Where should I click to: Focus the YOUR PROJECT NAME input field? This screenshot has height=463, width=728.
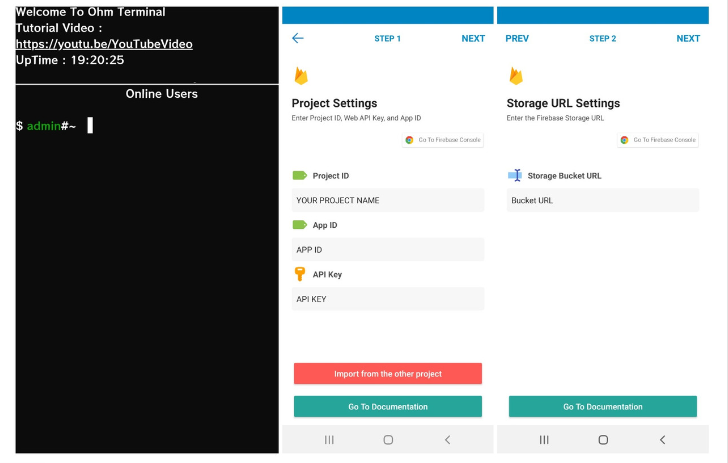coord(387,200)
